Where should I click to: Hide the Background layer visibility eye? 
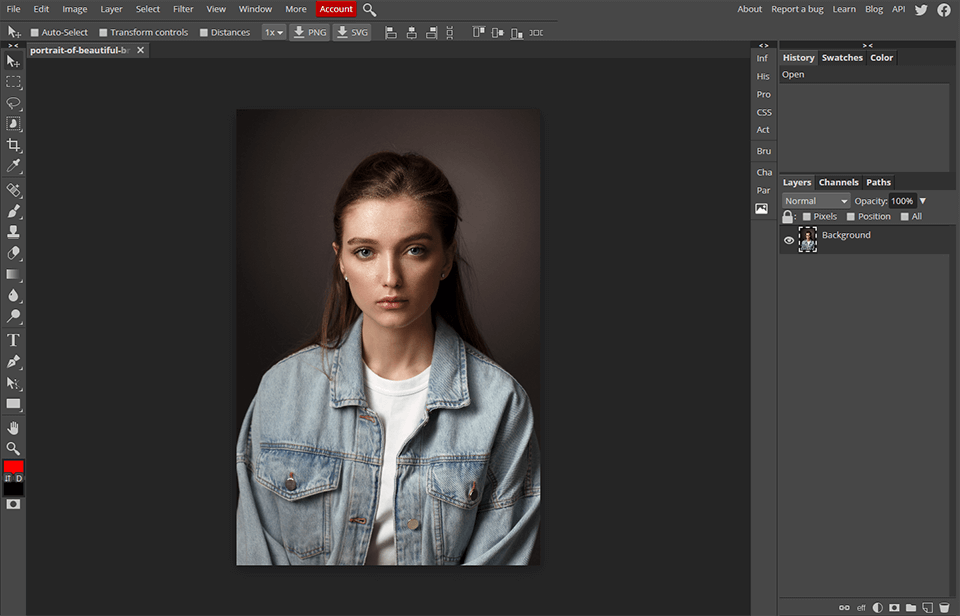click(789, 239)
